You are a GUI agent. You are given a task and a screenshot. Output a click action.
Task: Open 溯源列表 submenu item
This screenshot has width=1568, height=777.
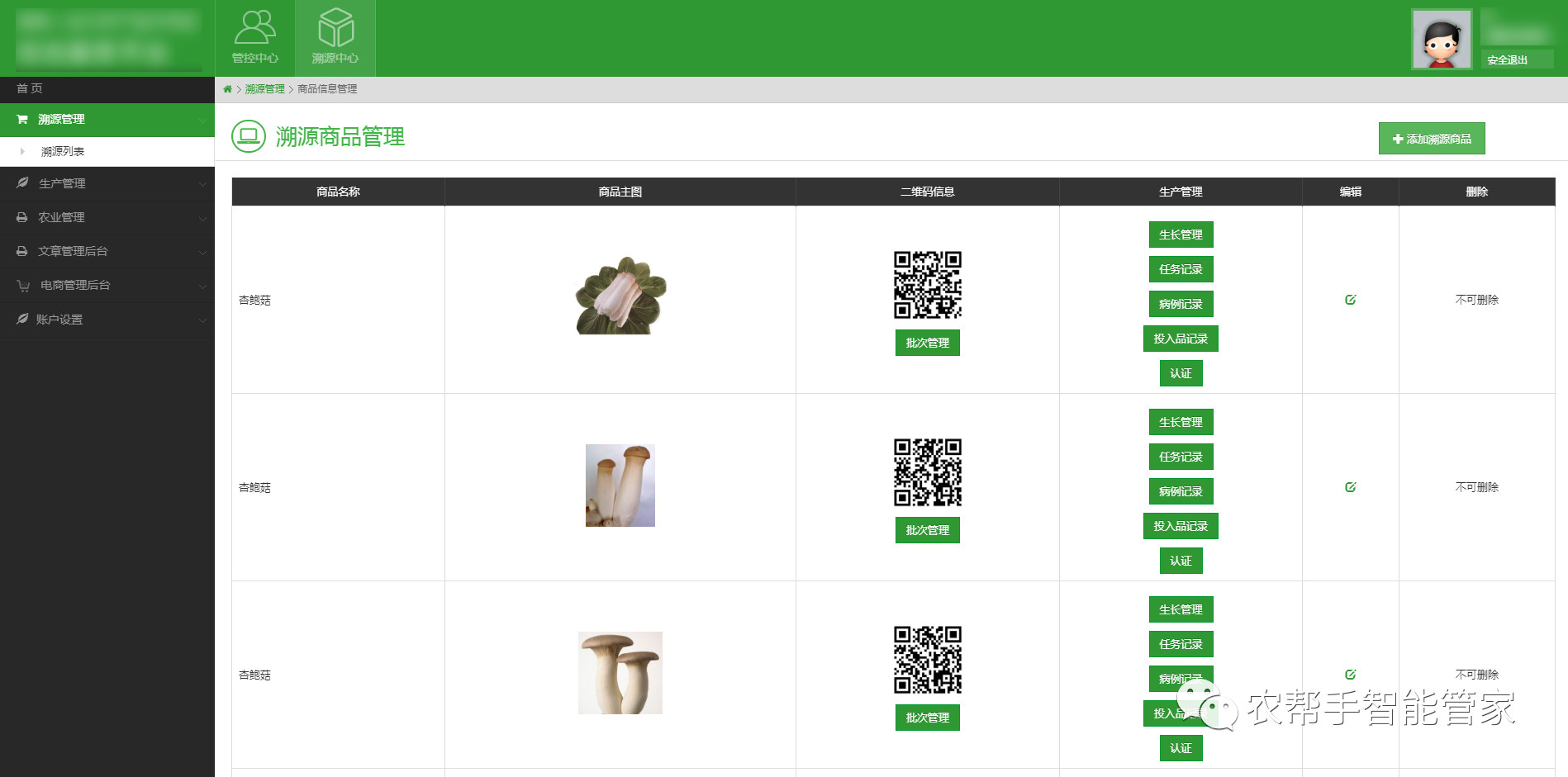click(107, 151)
